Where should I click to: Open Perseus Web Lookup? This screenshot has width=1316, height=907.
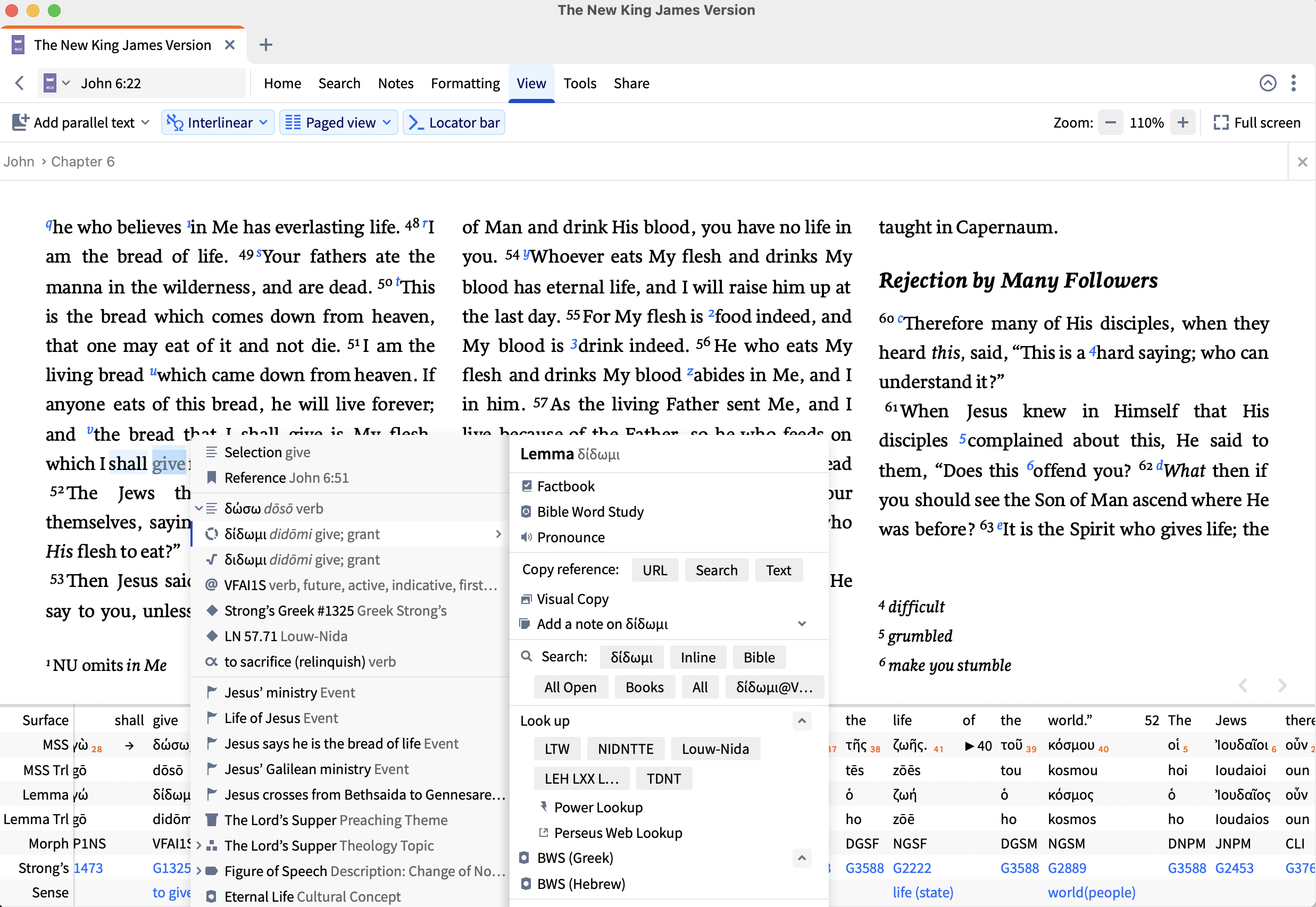(x=618, y=833)
